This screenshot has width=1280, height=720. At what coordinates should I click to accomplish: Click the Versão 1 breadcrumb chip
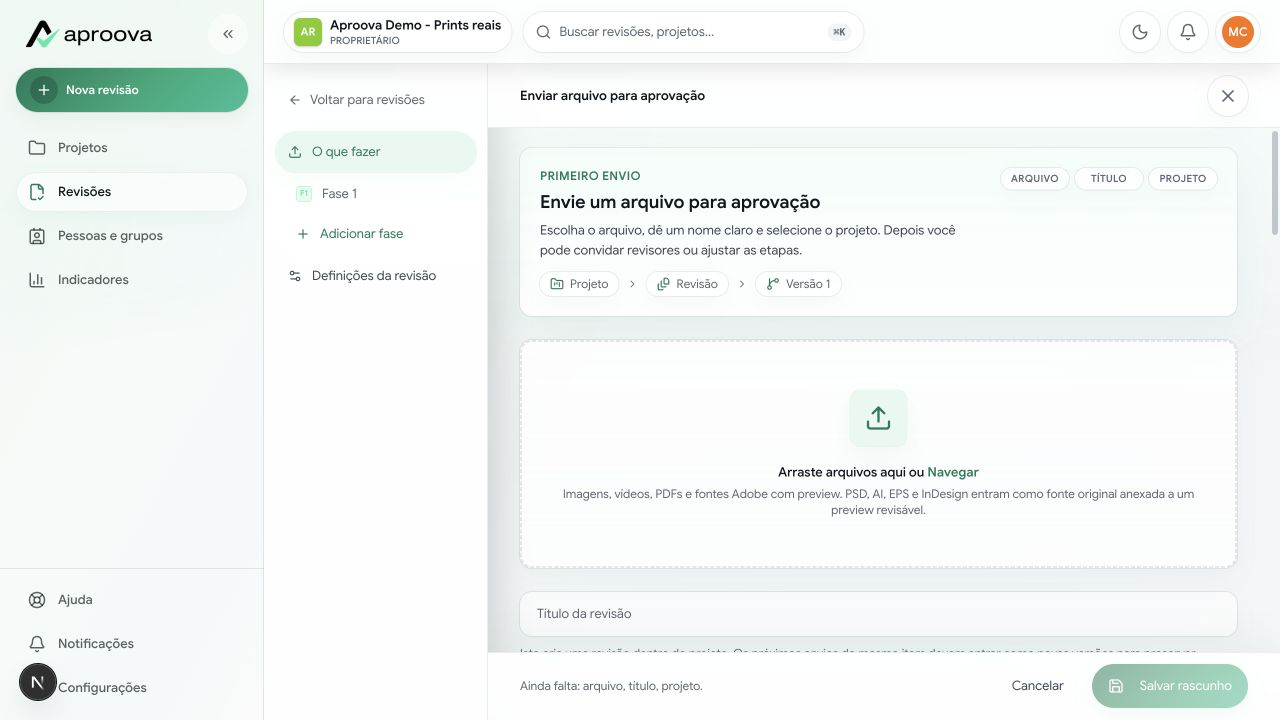tap(798, 284)
